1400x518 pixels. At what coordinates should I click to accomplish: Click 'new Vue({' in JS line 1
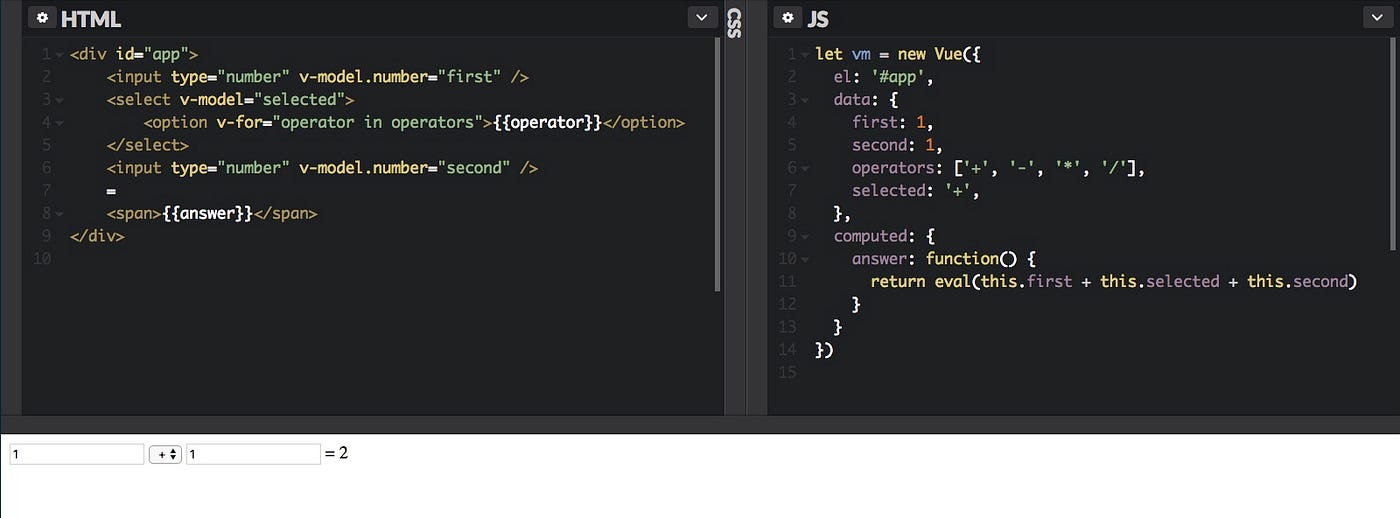(x=940, y=54)
